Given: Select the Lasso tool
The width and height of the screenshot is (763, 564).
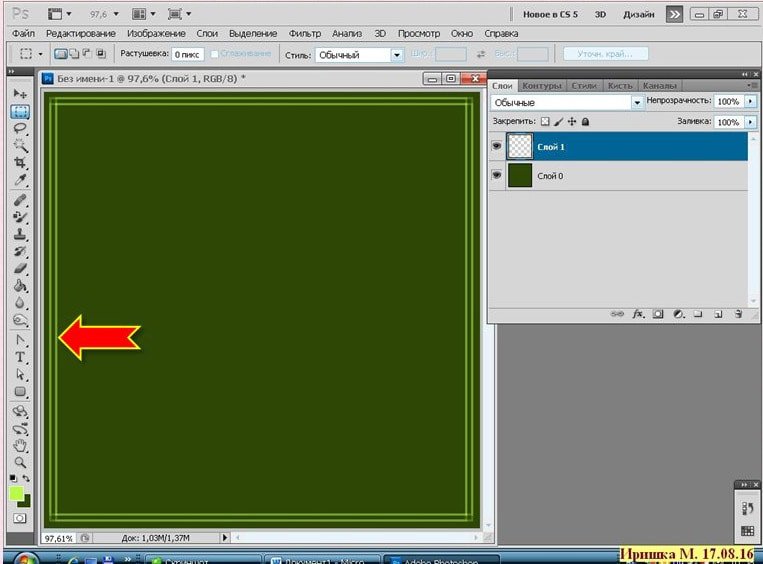Looking at the screenshot, I should (20, 128).
